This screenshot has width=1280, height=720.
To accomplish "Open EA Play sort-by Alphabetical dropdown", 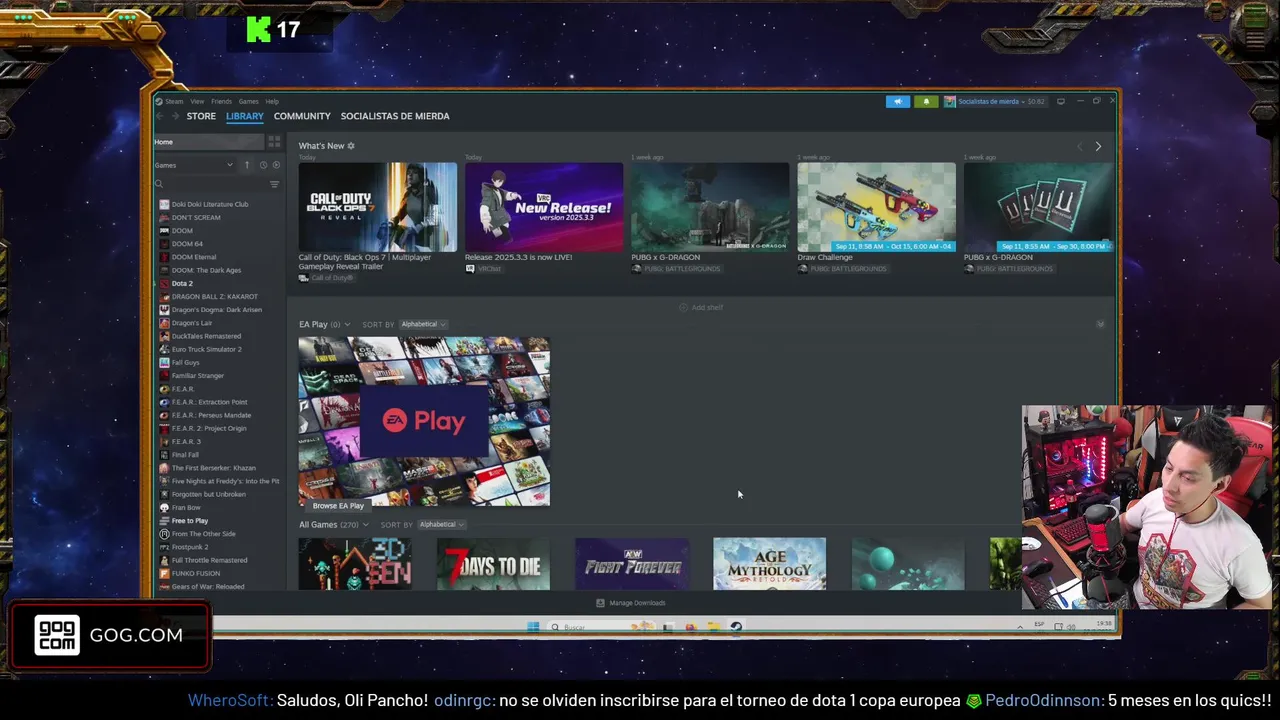I will [423, 324].
